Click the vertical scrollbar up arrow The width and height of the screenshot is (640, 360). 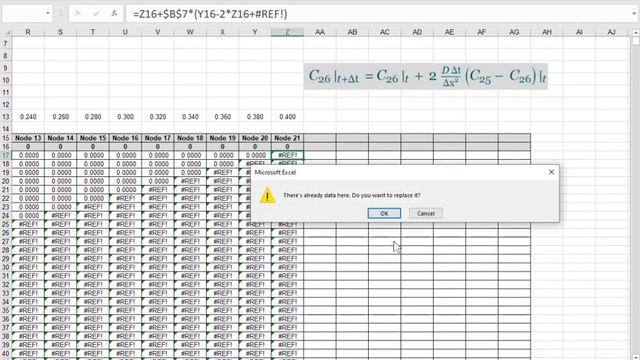point(636,32)
